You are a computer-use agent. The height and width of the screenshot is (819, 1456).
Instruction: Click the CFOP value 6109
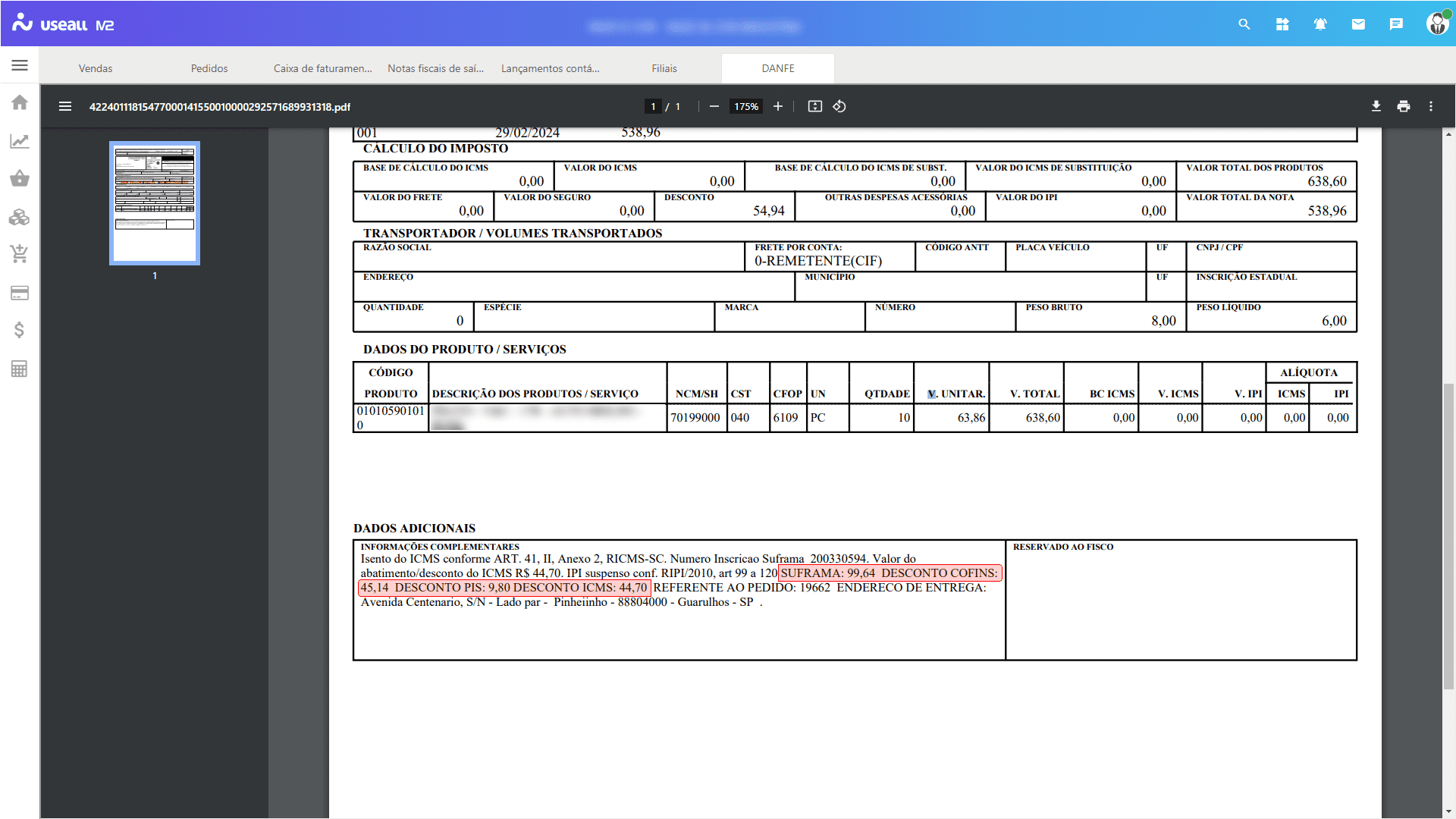pos(786,418)
